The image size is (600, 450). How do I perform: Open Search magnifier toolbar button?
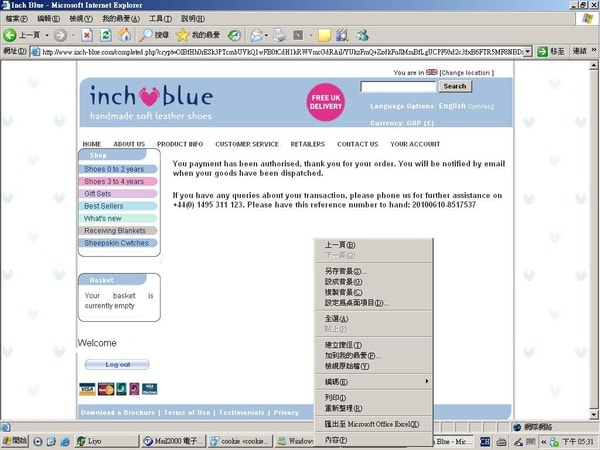[x=153, y=35]
